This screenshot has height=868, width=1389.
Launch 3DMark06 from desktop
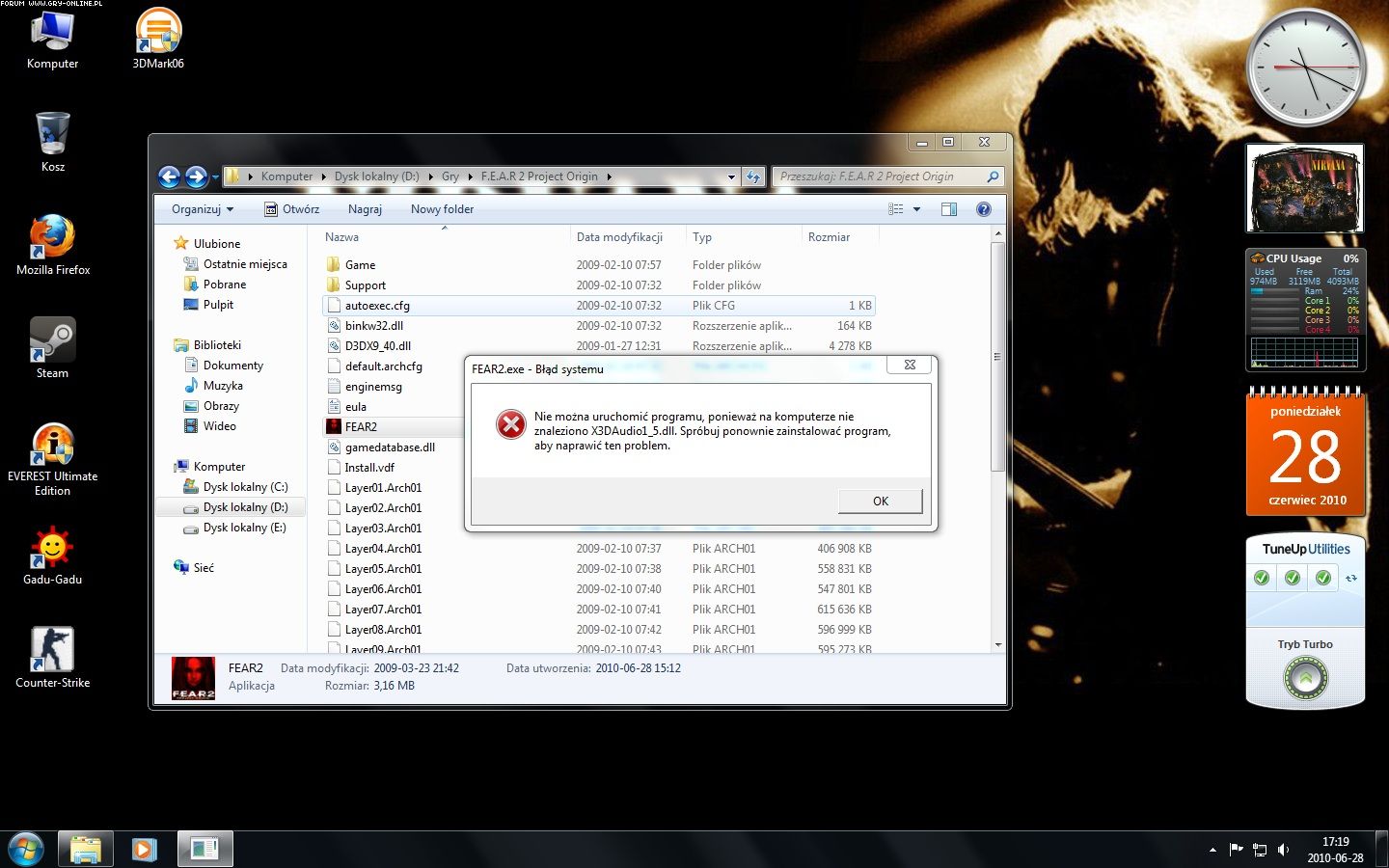coord(158,39)
